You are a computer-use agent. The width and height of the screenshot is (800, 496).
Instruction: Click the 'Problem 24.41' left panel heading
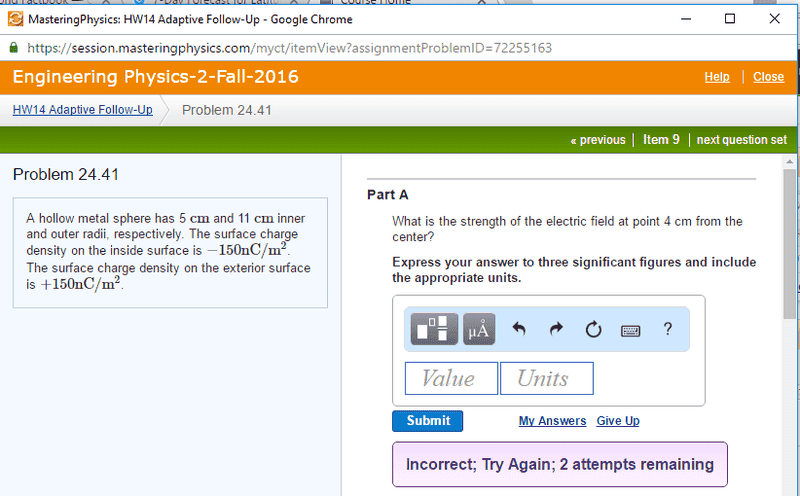click(66, 175)
